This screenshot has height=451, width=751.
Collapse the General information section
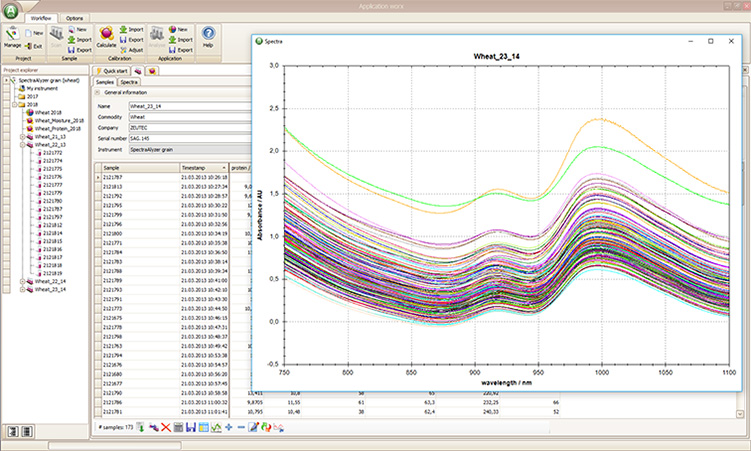tap(98, 92)
